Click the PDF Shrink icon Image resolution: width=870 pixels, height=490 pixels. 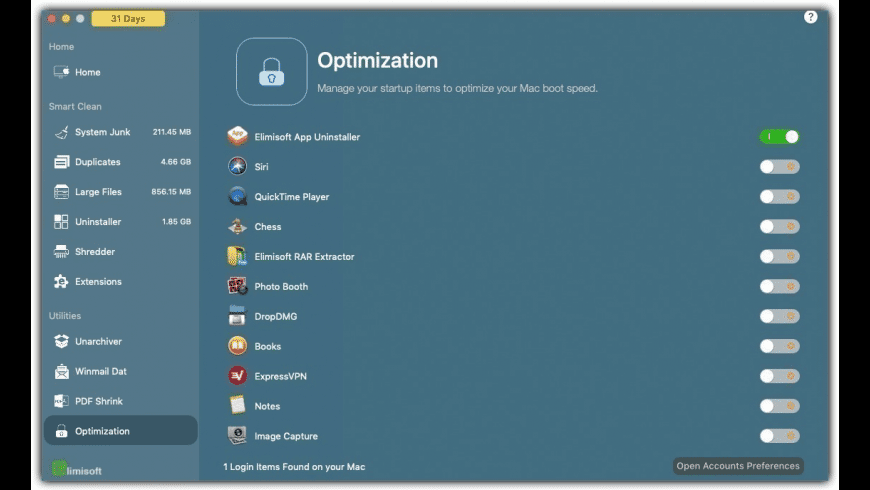pos(61,401)
